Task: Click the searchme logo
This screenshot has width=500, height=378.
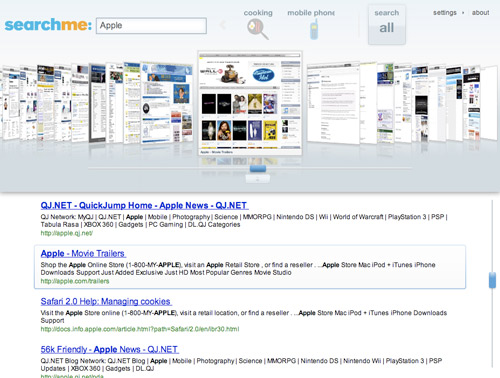Action: (48, 25)
